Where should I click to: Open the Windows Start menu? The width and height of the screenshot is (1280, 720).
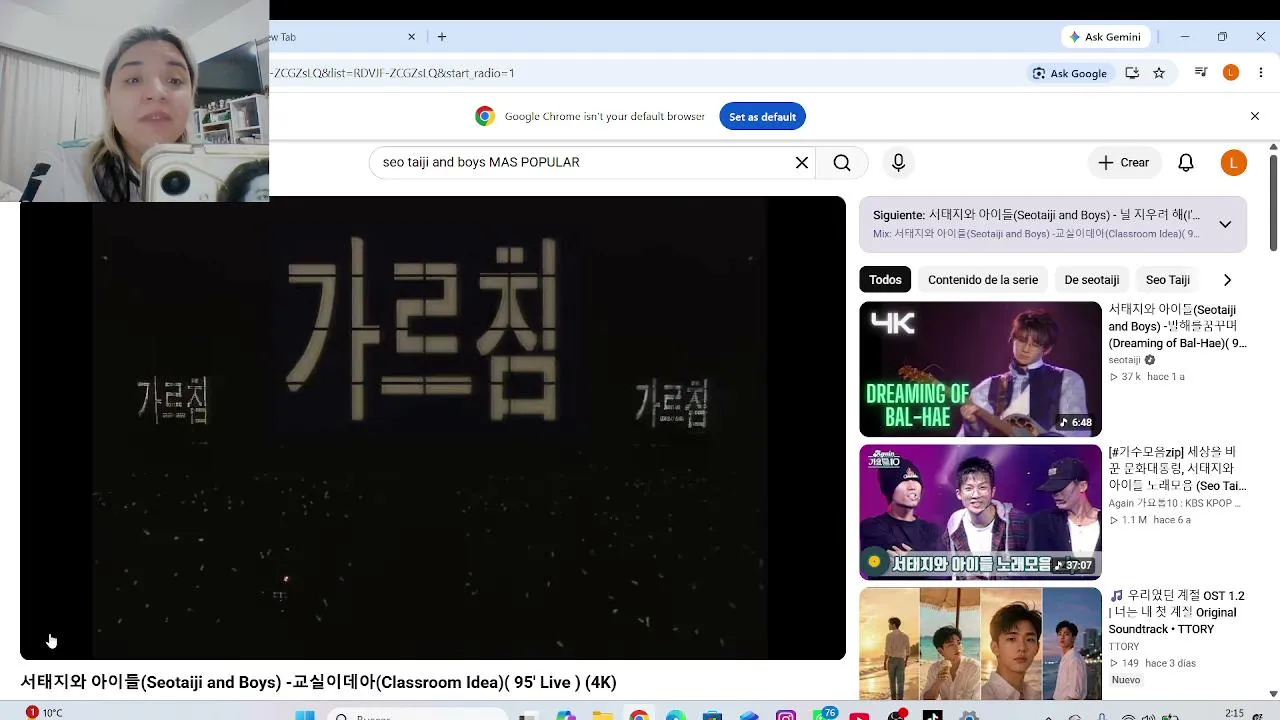point(305,715)
